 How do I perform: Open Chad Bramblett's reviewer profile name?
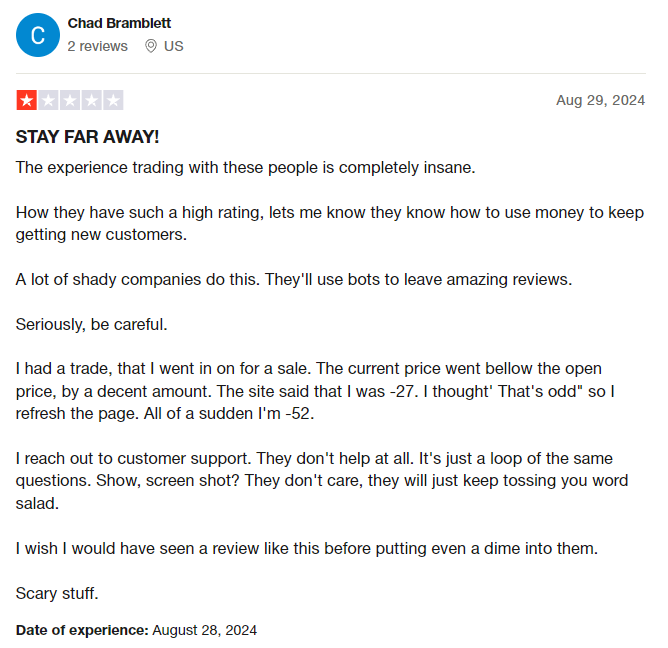(119, 23)
